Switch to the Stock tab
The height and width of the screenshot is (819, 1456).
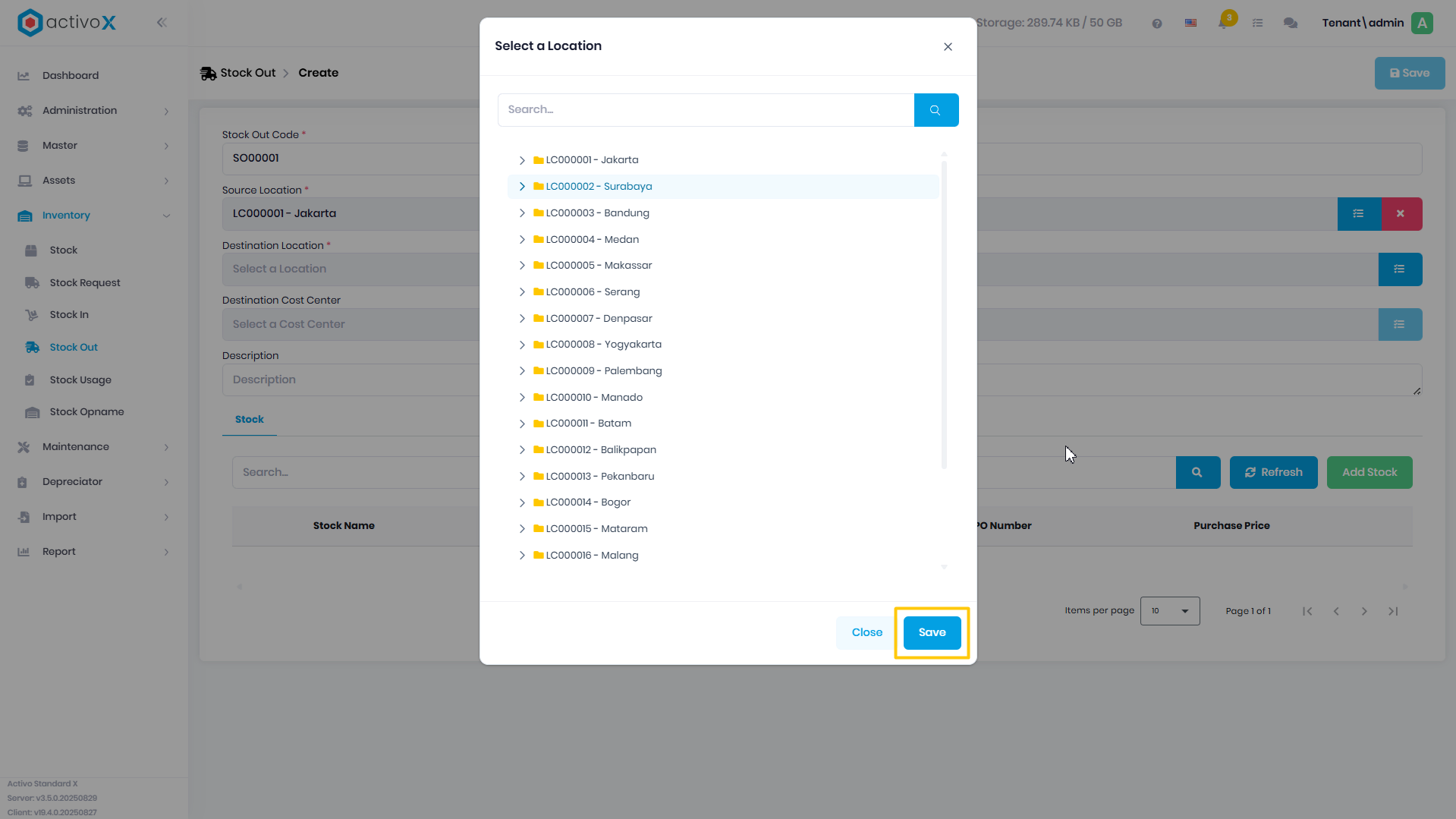point(250,420)
